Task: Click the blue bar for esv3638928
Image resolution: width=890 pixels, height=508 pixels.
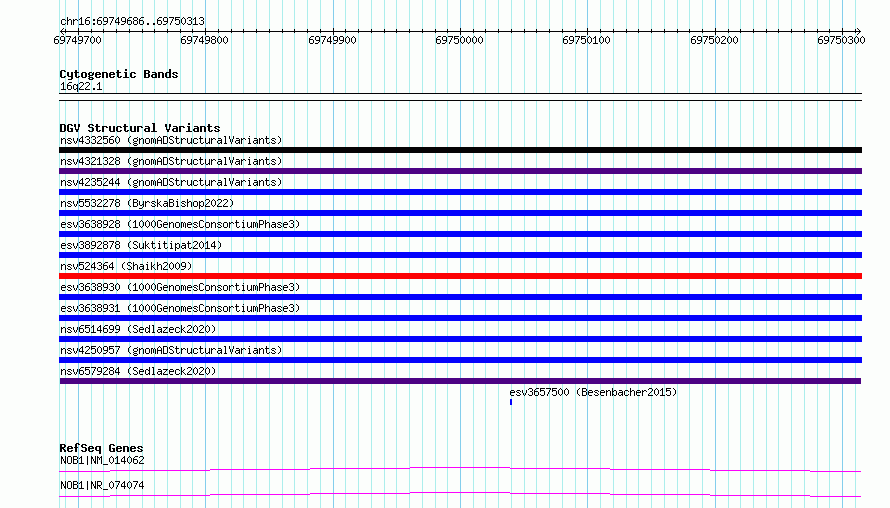Action: (460, 234)
